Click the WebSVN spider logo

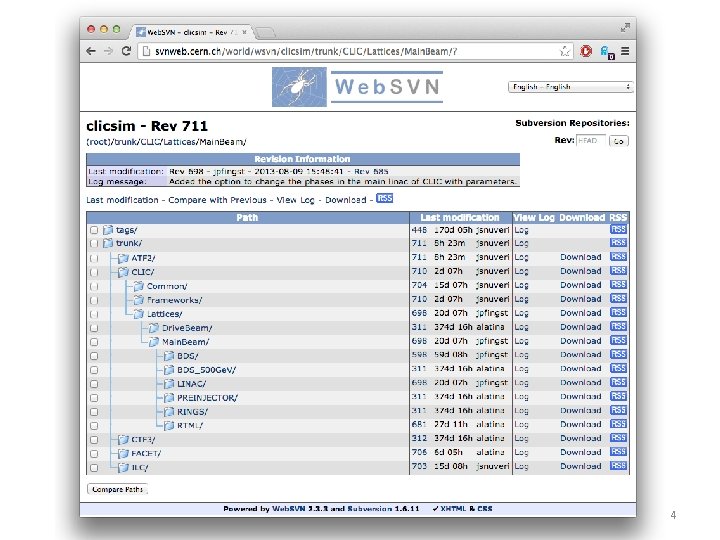[299, 87]
